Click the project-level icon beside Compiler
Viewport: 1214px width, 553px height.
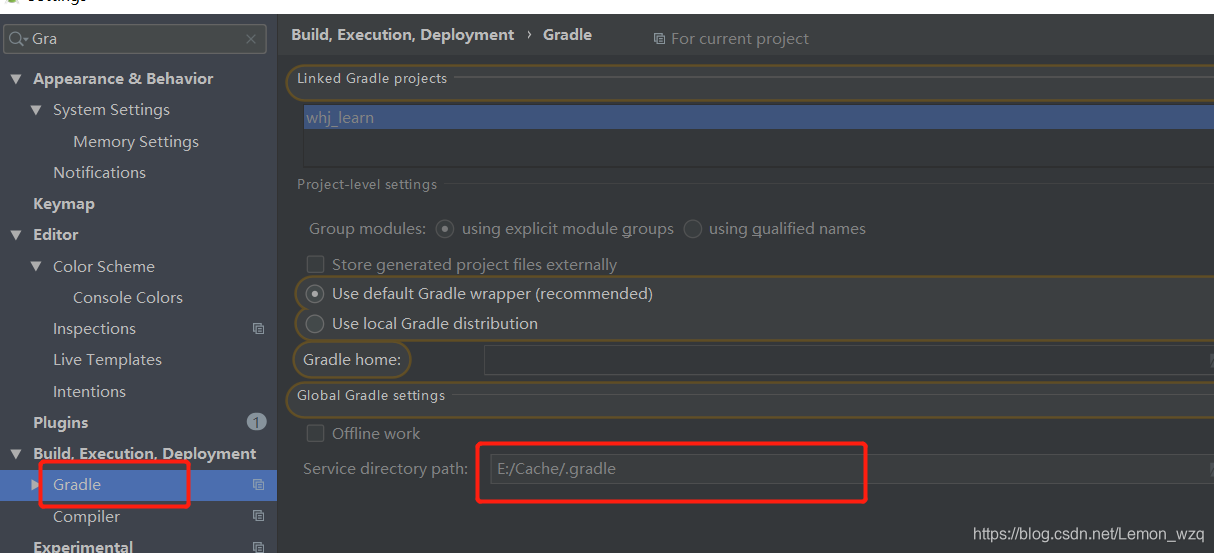pos(258,516)
